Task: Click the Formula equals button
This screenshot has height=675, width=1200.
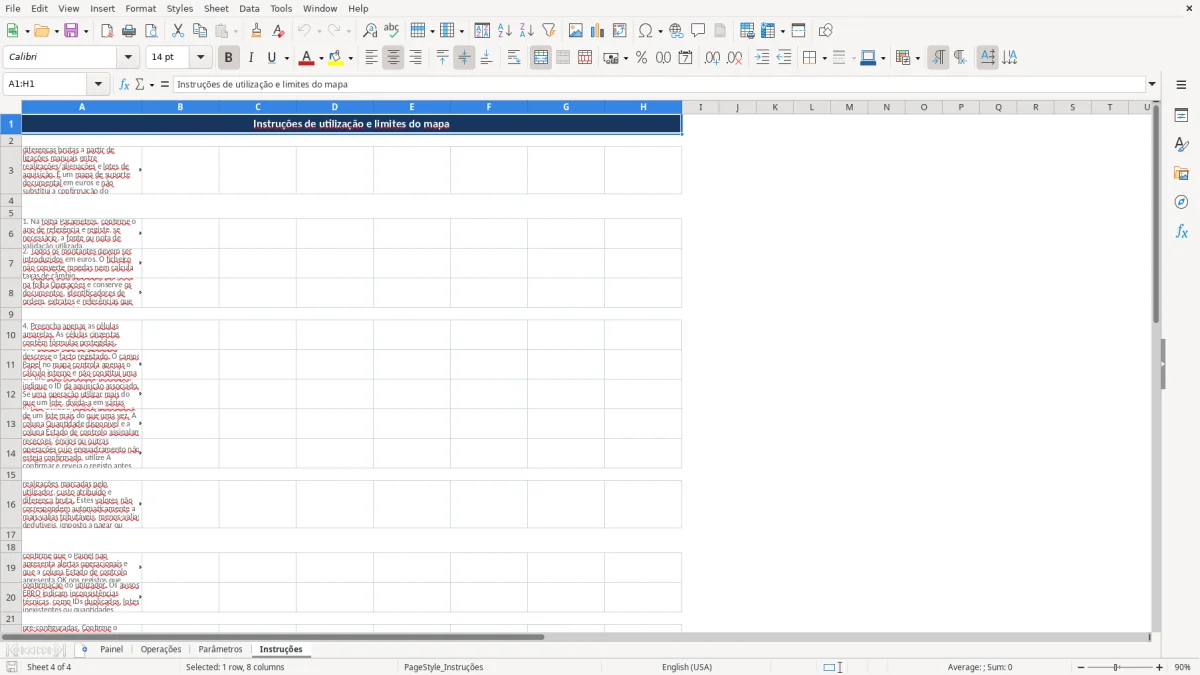Action: point(165,84)
